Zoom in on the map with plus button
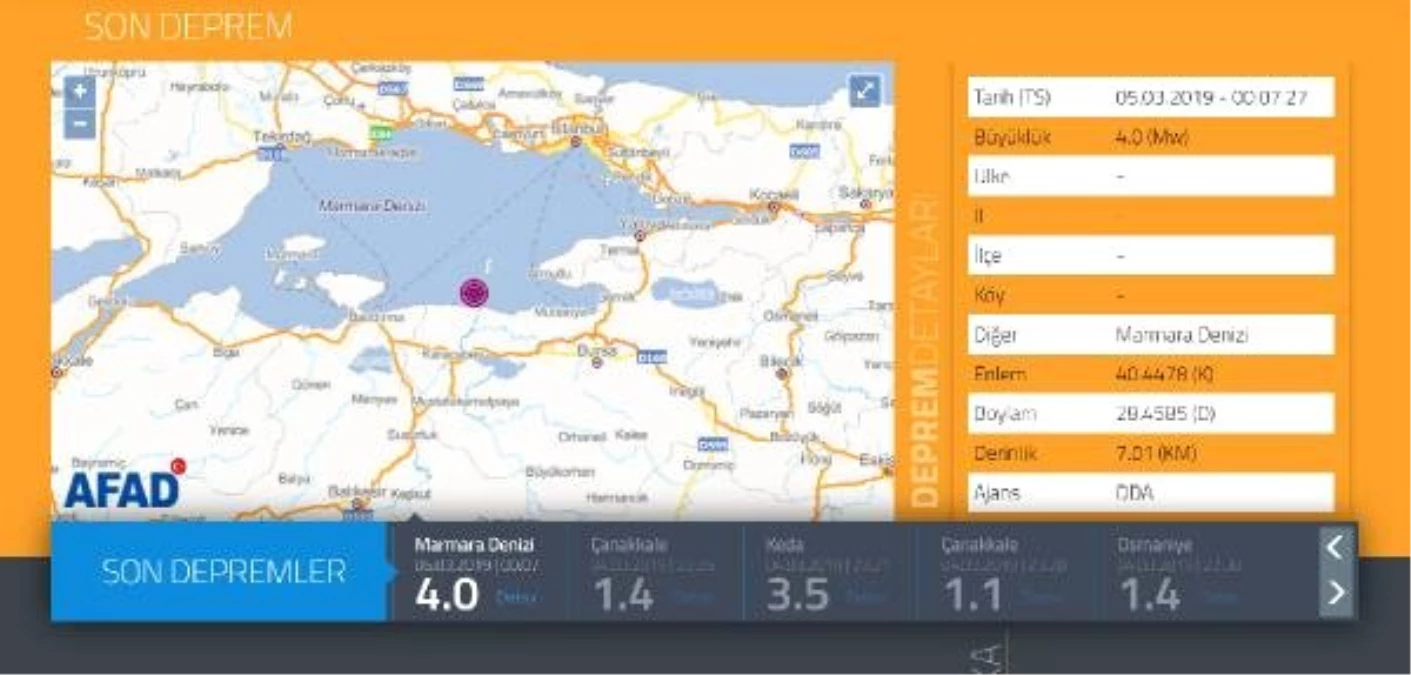This screenshot has width=1411, height=675. tap(78, 90)
